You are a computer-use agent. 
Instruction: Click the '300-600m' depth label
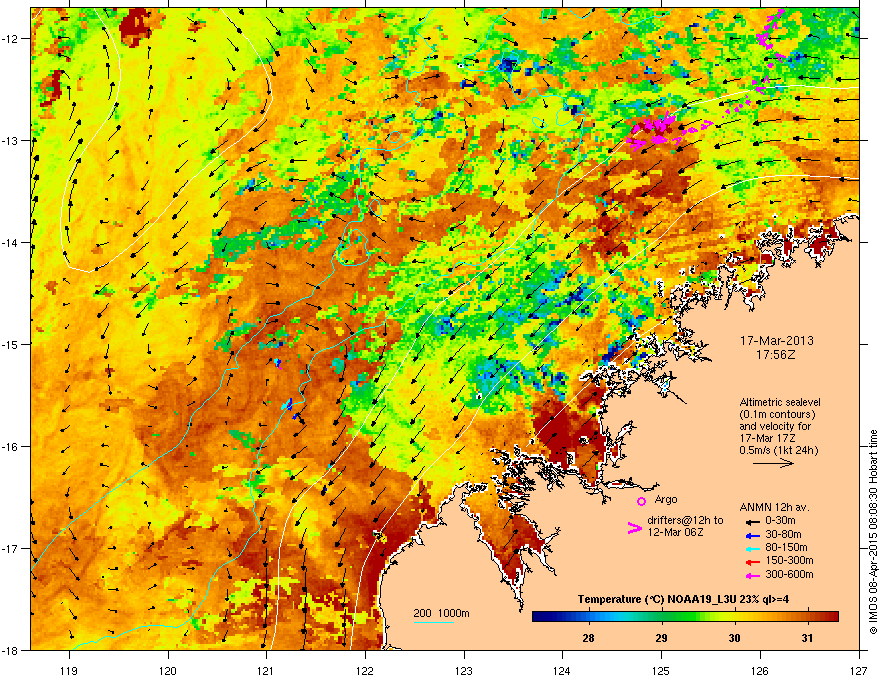(789, 574)
